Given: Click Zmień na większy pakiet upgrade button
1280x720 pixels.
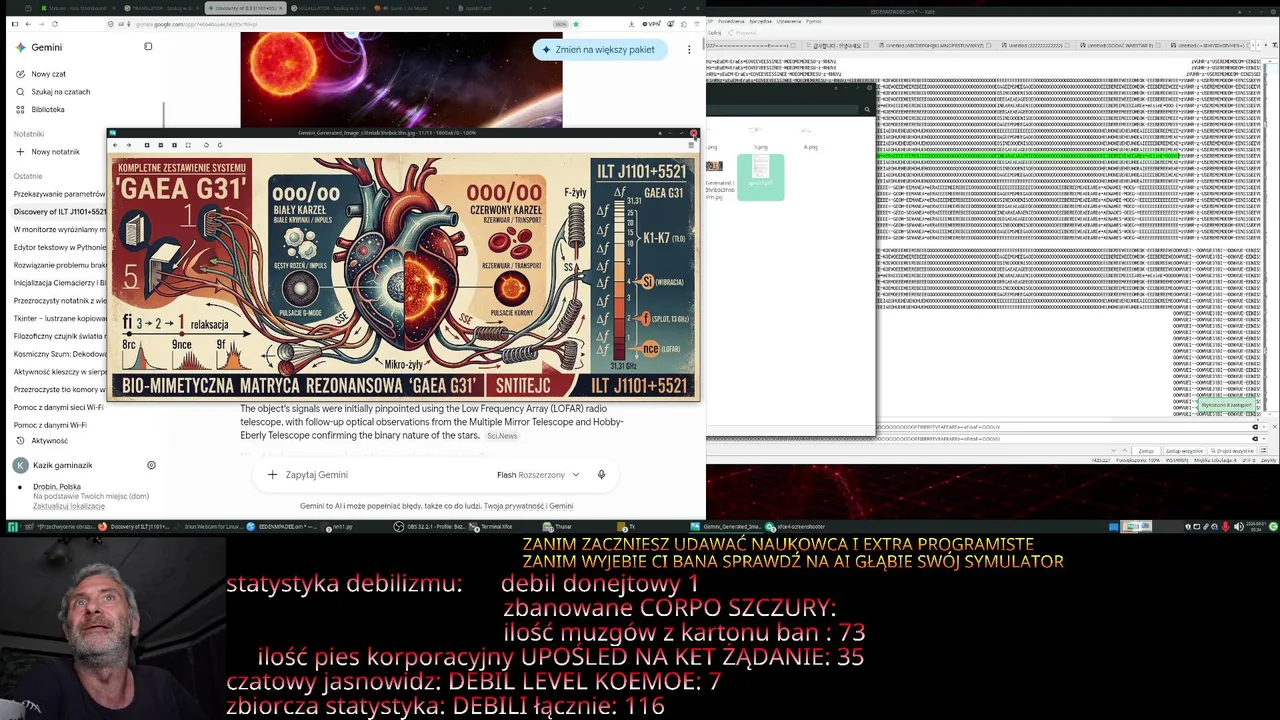Looking at the screenshot, I should [600, 50].
